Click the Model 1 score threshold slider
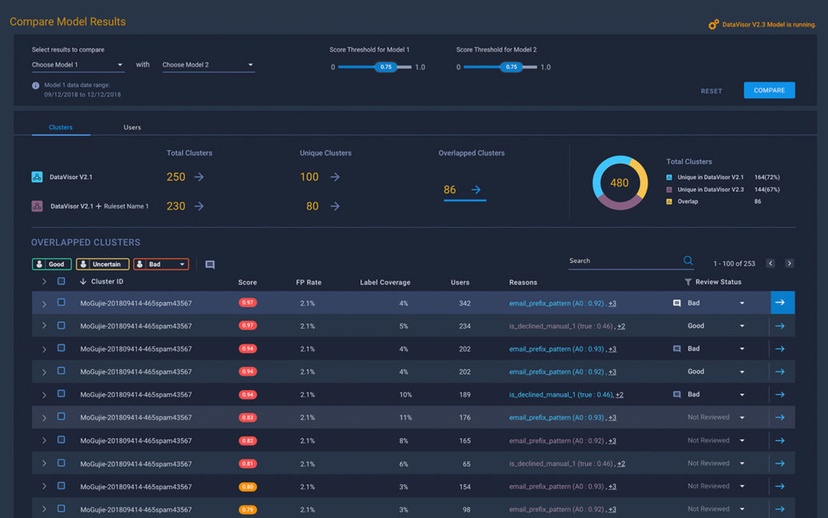 click(x=374, y=67)
